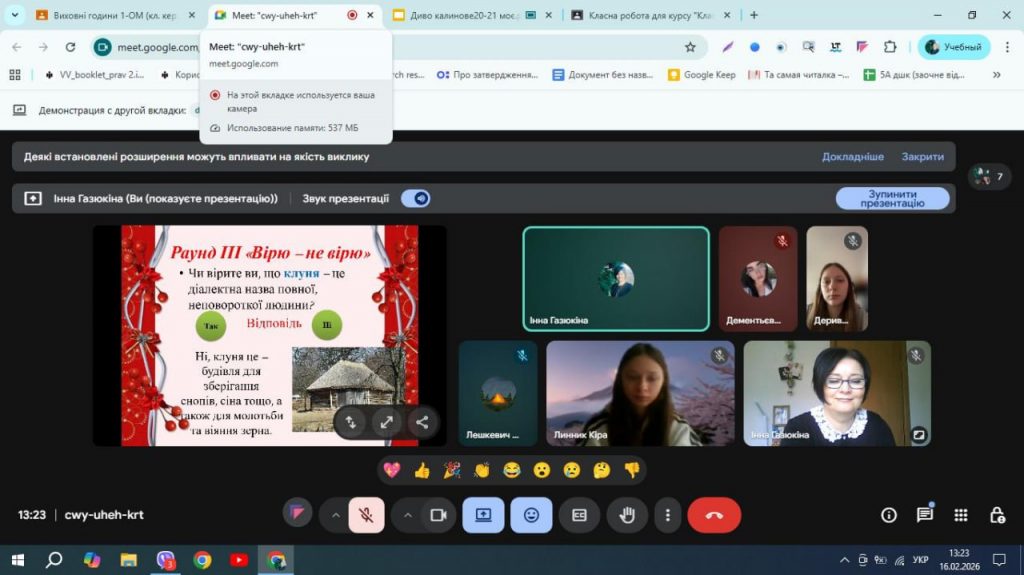
Task: Click the red leave call button
Action: (x=714, y=515)
